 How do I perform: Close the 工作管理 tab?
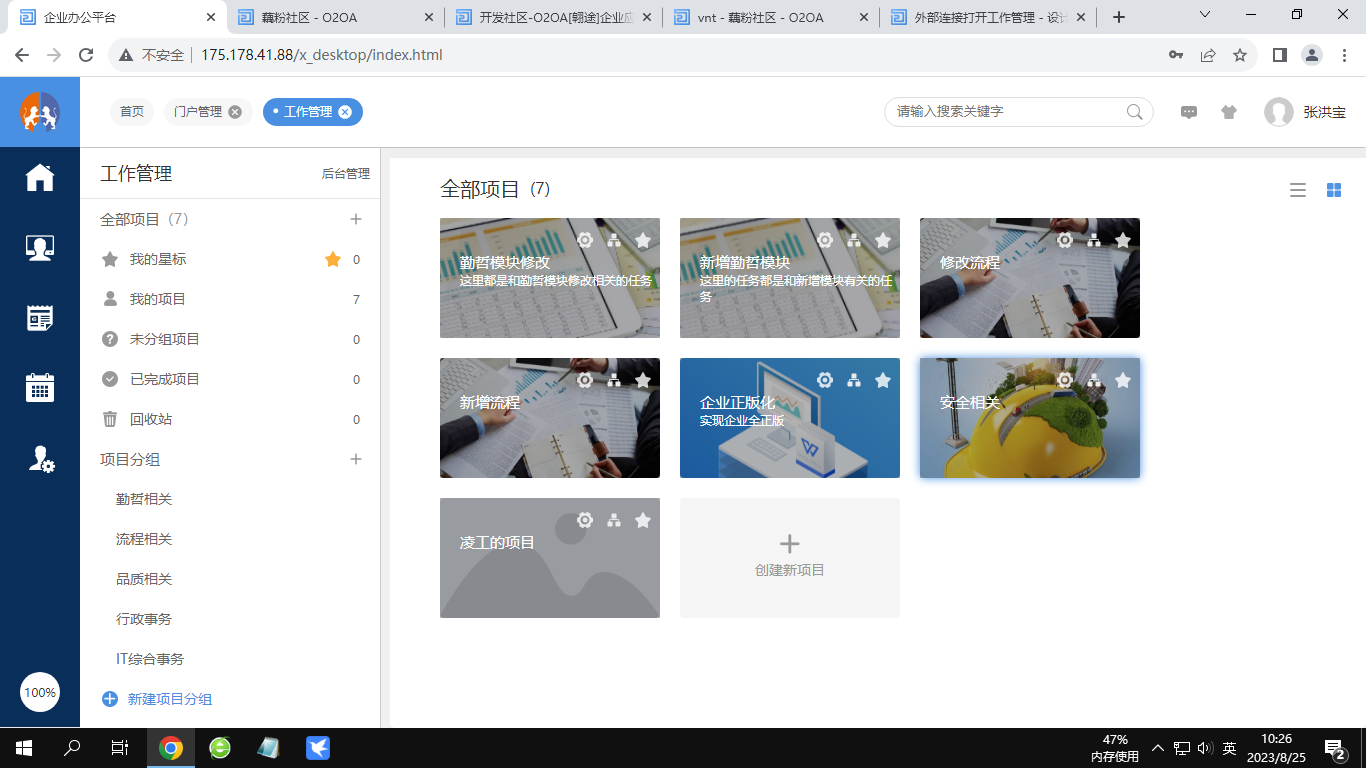point(345,112)
